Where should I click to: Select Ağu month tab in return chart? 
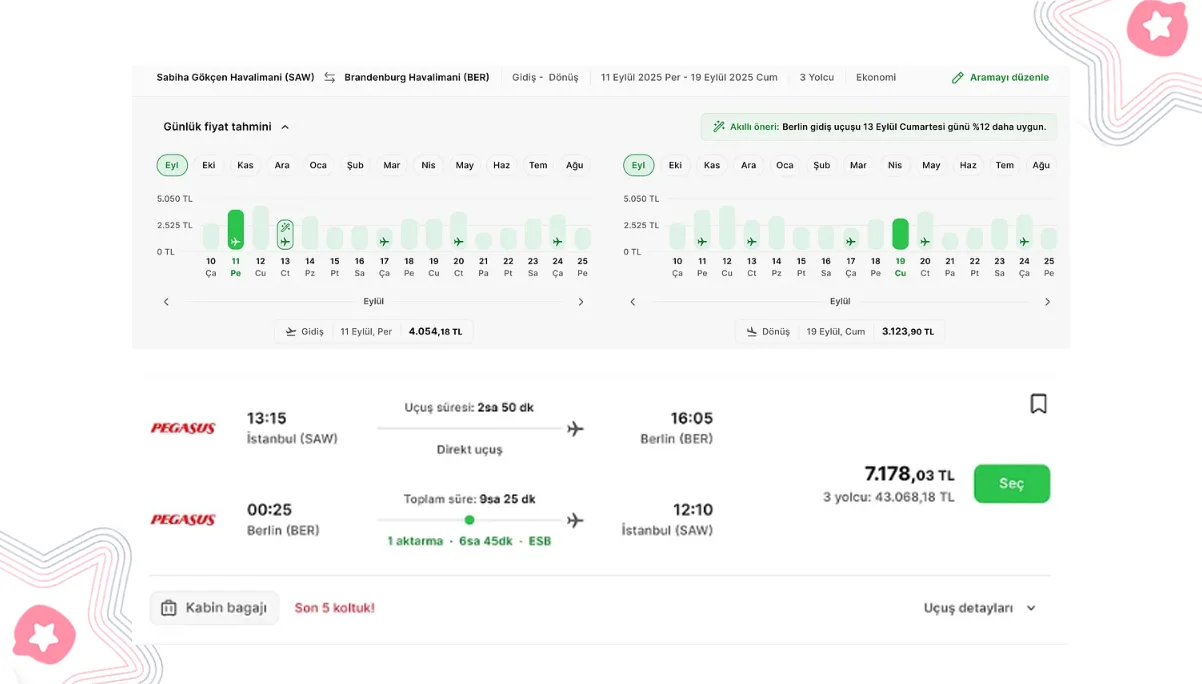click(1041, 165)
